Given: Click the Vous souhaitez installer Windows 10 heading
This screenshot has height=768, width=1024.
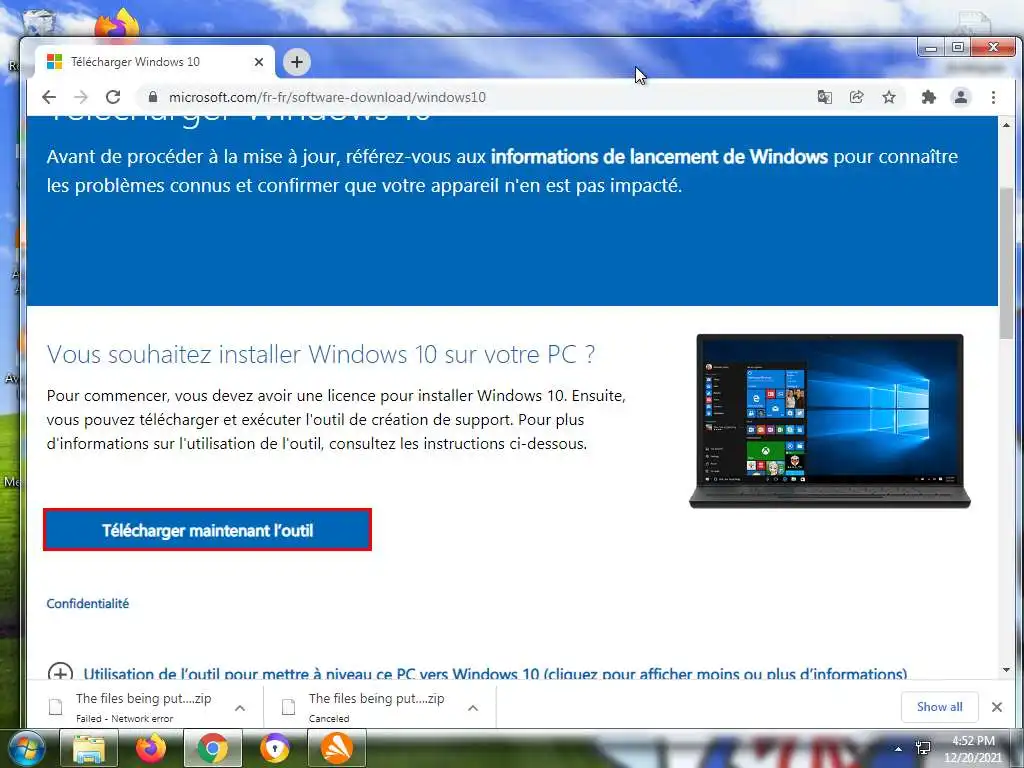Looking at the screenshot, I should [321, 354].
